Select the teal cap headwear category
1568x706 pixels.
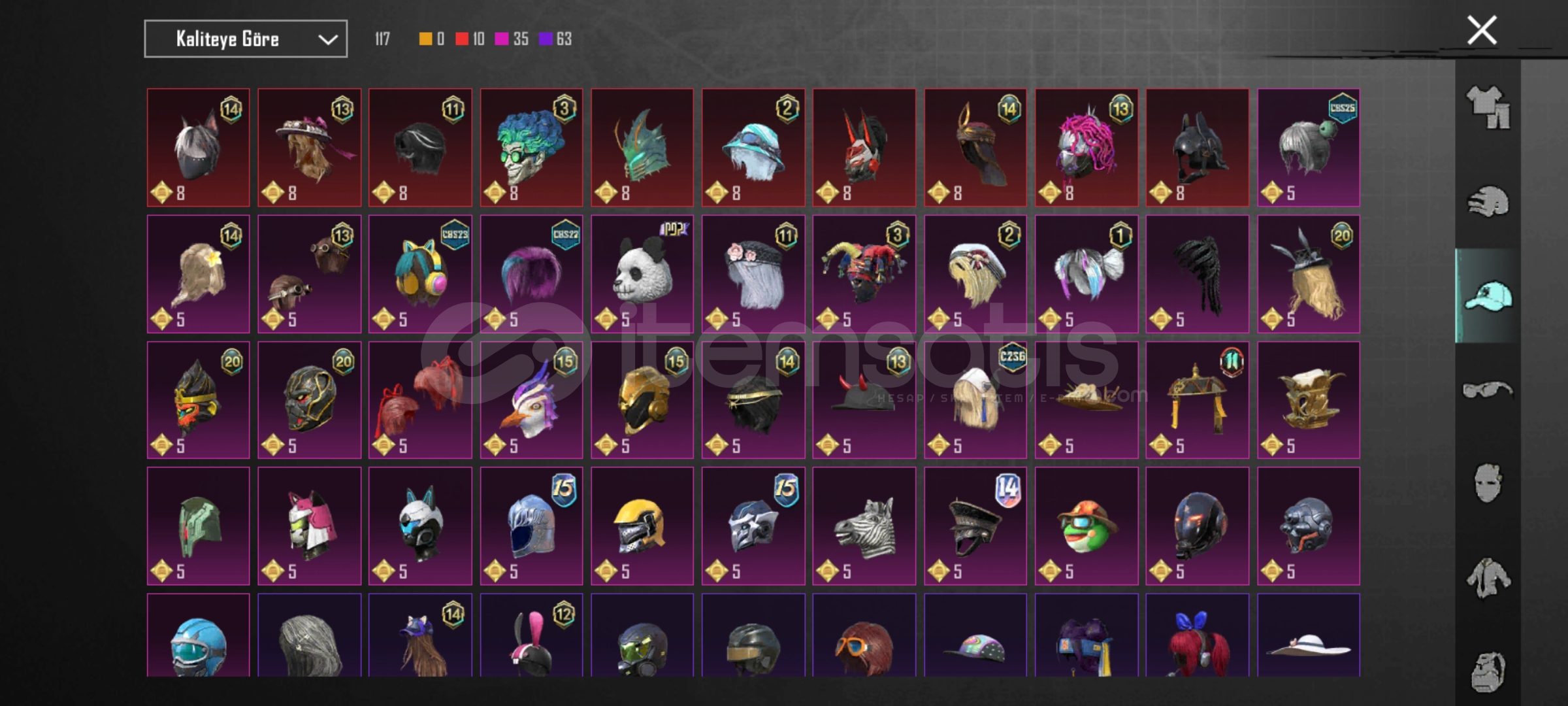(1488, 295)
